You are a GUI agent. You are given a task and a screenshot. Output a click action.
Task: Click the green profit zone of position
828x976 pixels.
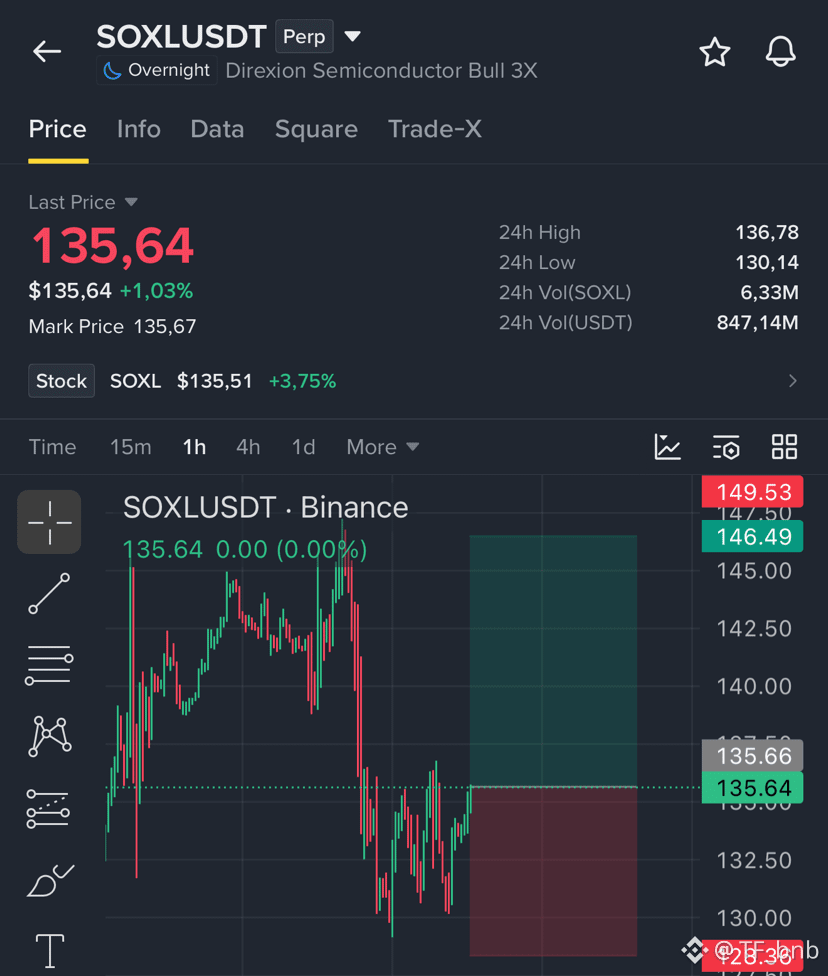click(553, 660)
